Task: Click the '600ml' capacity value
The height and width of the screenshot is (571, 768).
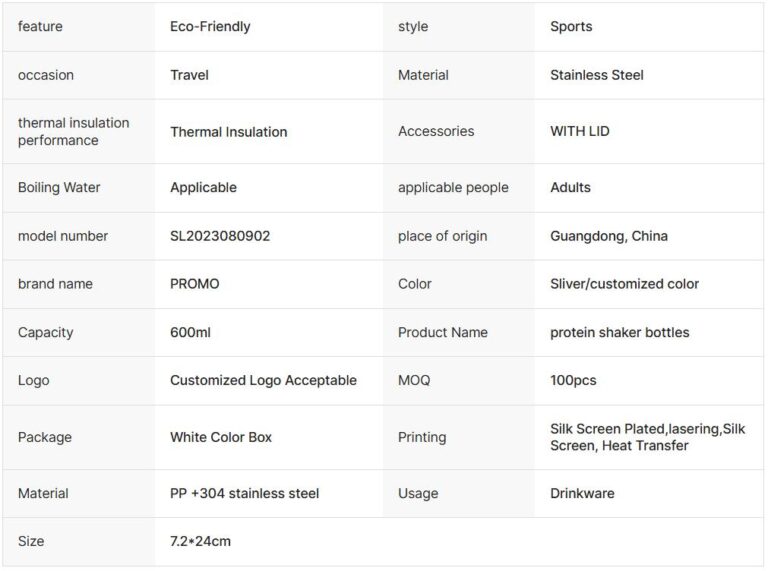Action: pos(190,332)
